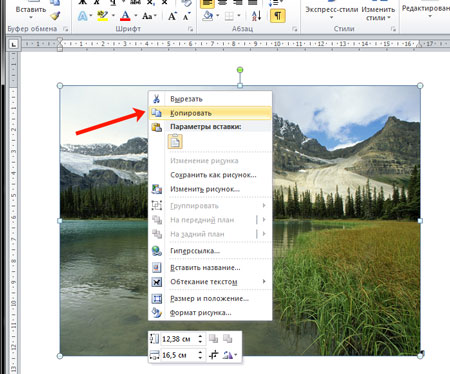This screenshot has height=374, width=450.
Task: Launch the Буфер обмена dialog launcher
Action: coord(66,29)
